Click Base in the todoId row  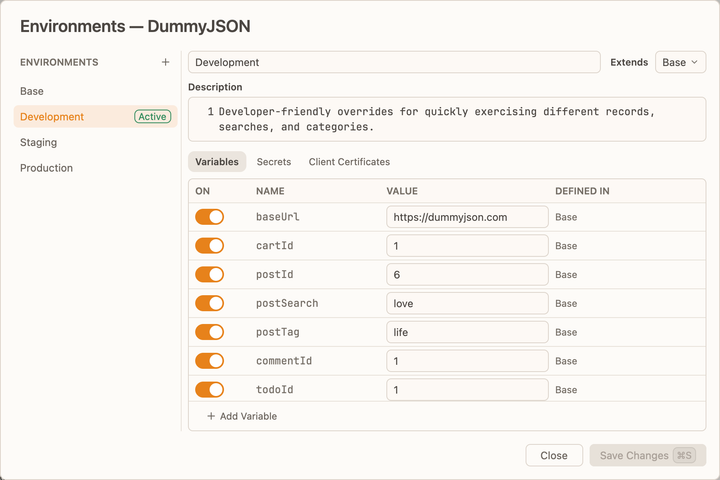coord(566,390)
